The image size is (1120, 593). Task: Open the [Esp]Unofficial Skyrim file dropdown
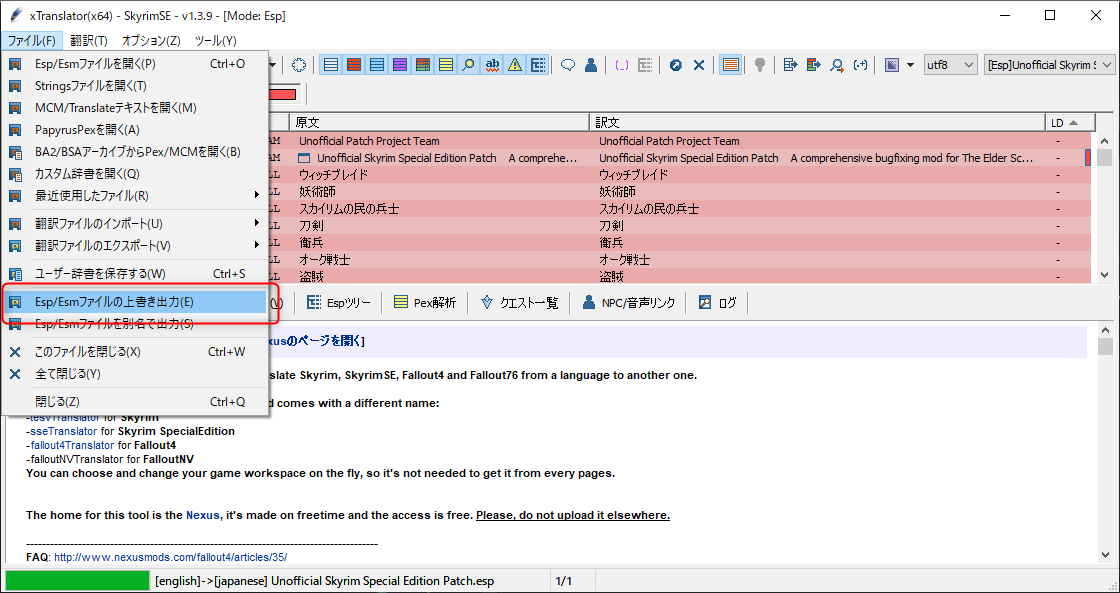click(1049, 65)
